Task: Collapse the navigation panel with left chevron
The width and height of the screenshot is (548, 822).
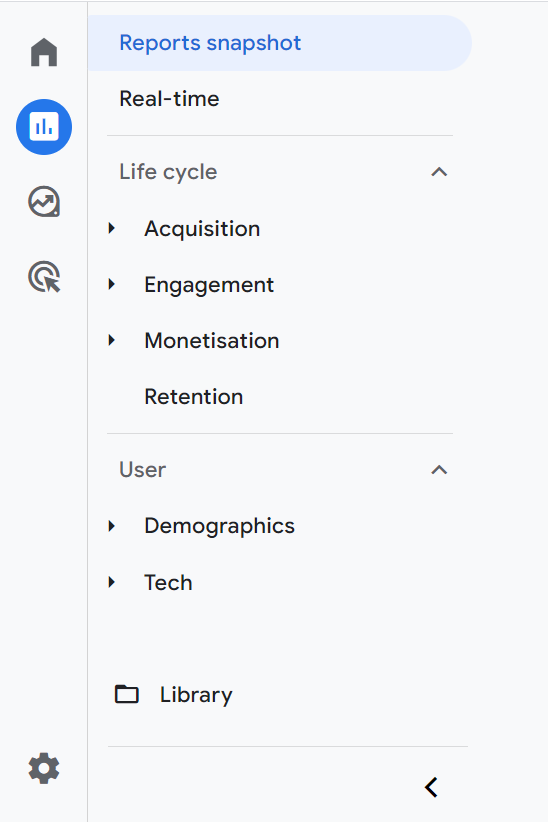Action: 431,787
